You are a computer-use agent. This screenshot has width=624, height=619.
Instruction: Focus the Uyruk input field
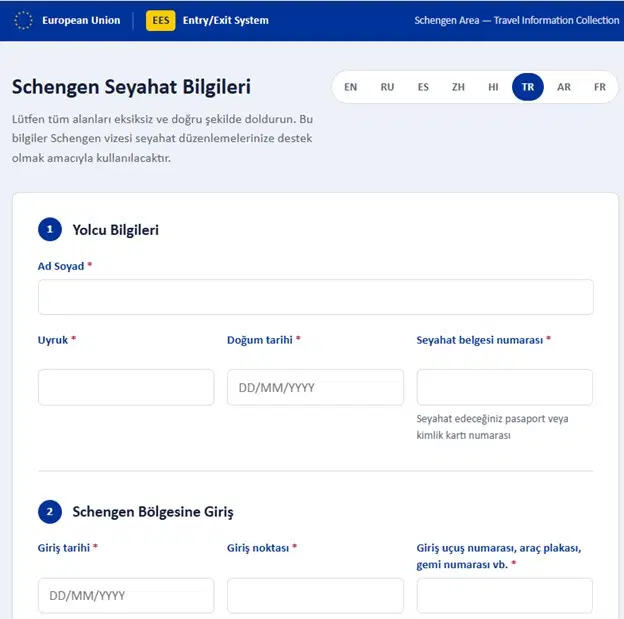coord(126,387)
